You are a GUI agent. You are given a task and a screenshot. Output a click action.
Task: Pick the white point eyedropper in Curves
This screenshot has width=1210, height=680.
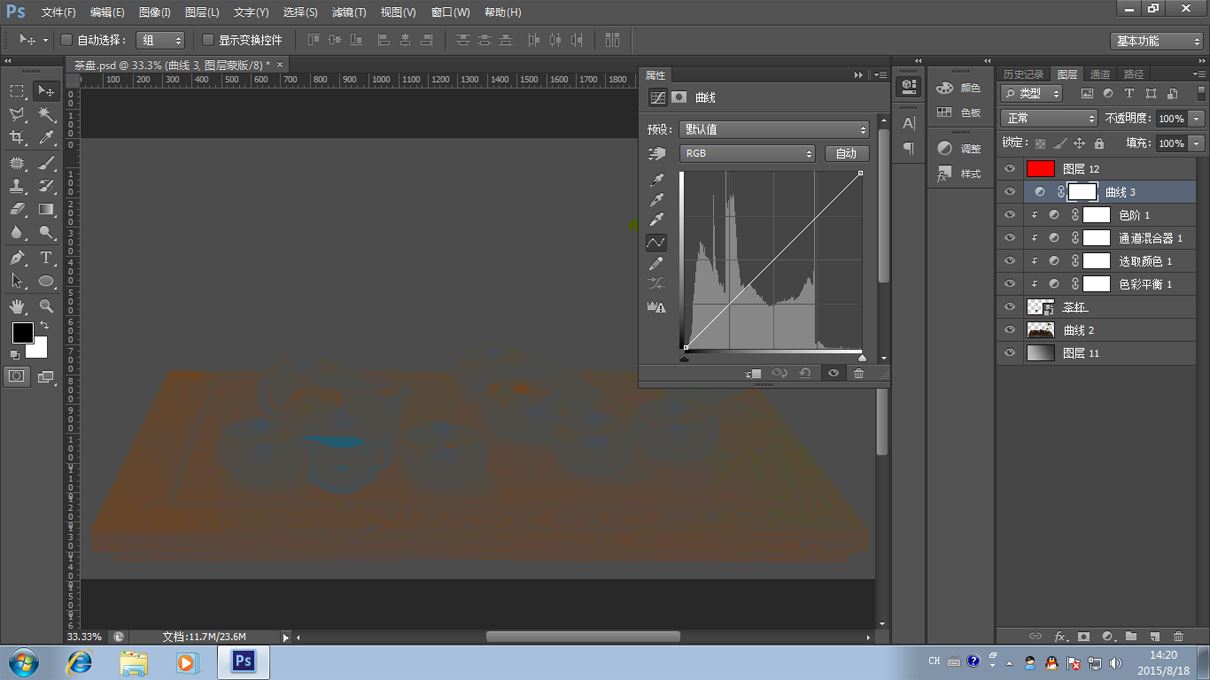[x=656, y=220]
